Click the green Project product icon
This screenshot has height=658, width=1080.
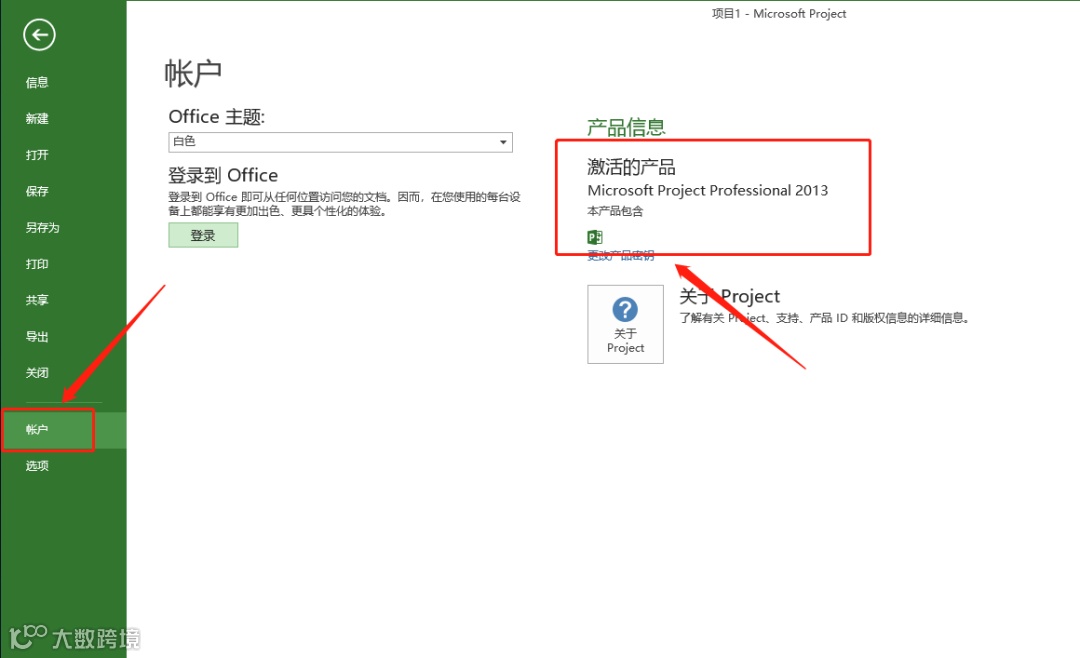[x=594, y=237]
